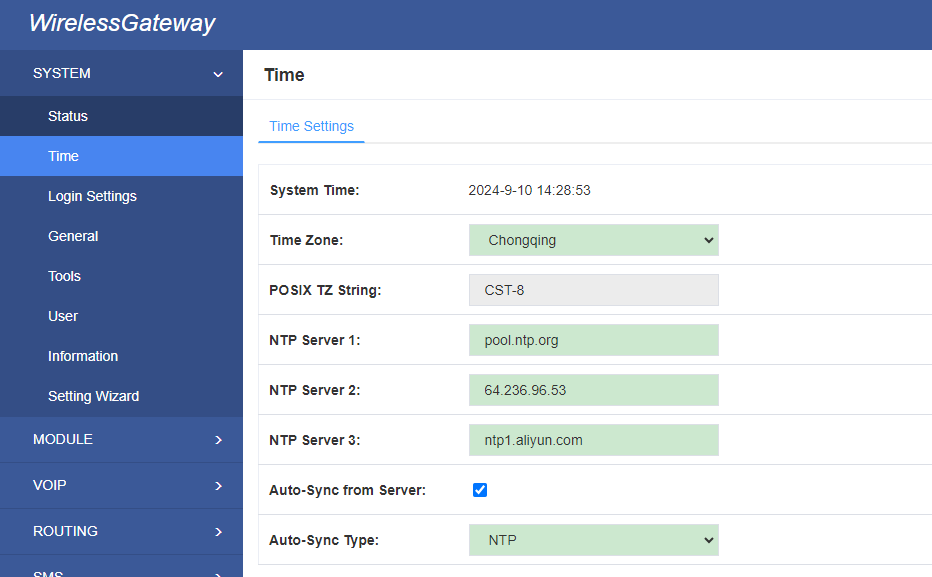Open Login Settings page
The height and width of the screenshot is (577, 932).
coord(121,196)
